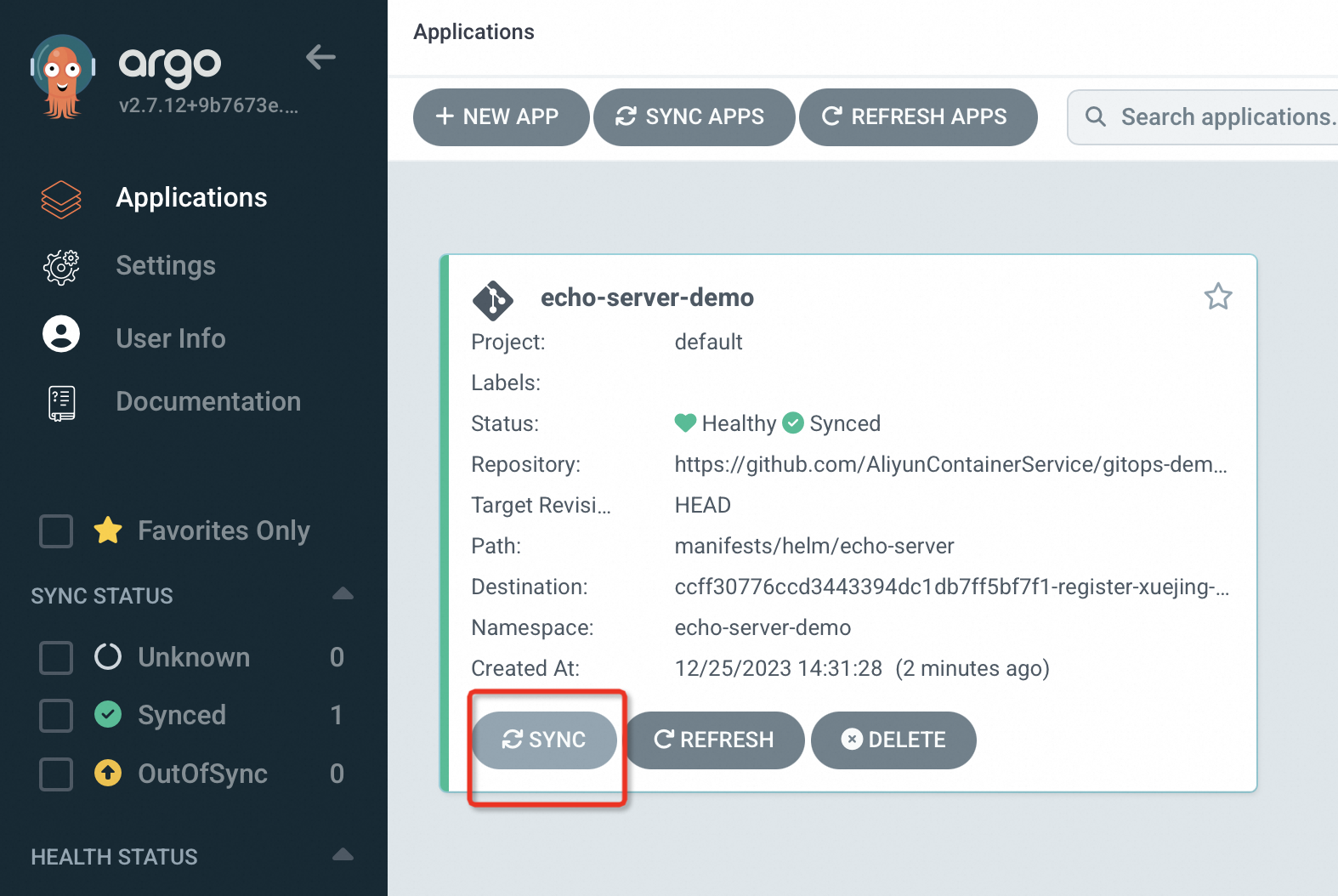
Task: Enable the Favorites Only checkbox
Action: pyautogui.click(x=56, y=531)
